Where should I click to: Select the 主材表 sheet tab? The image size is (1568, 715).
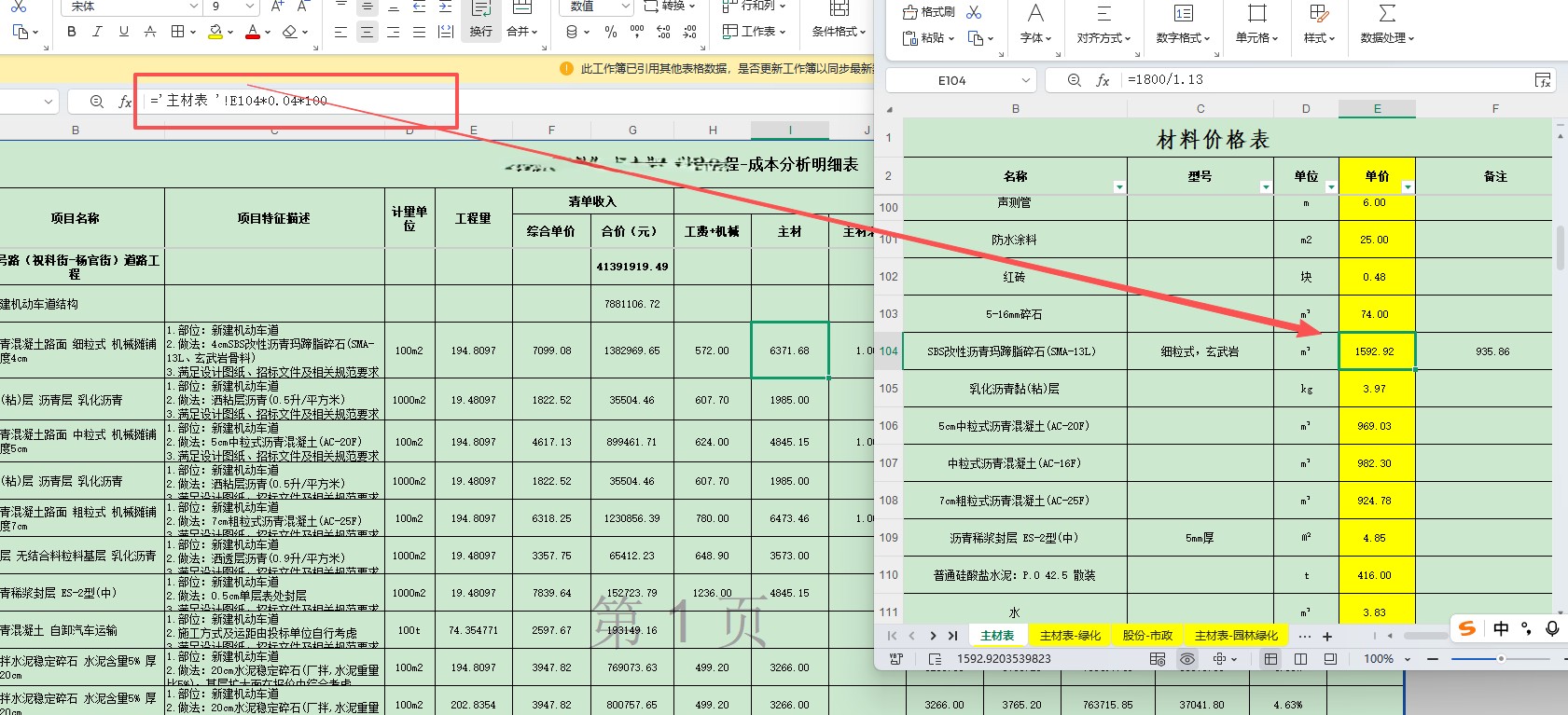pos(997,636)
